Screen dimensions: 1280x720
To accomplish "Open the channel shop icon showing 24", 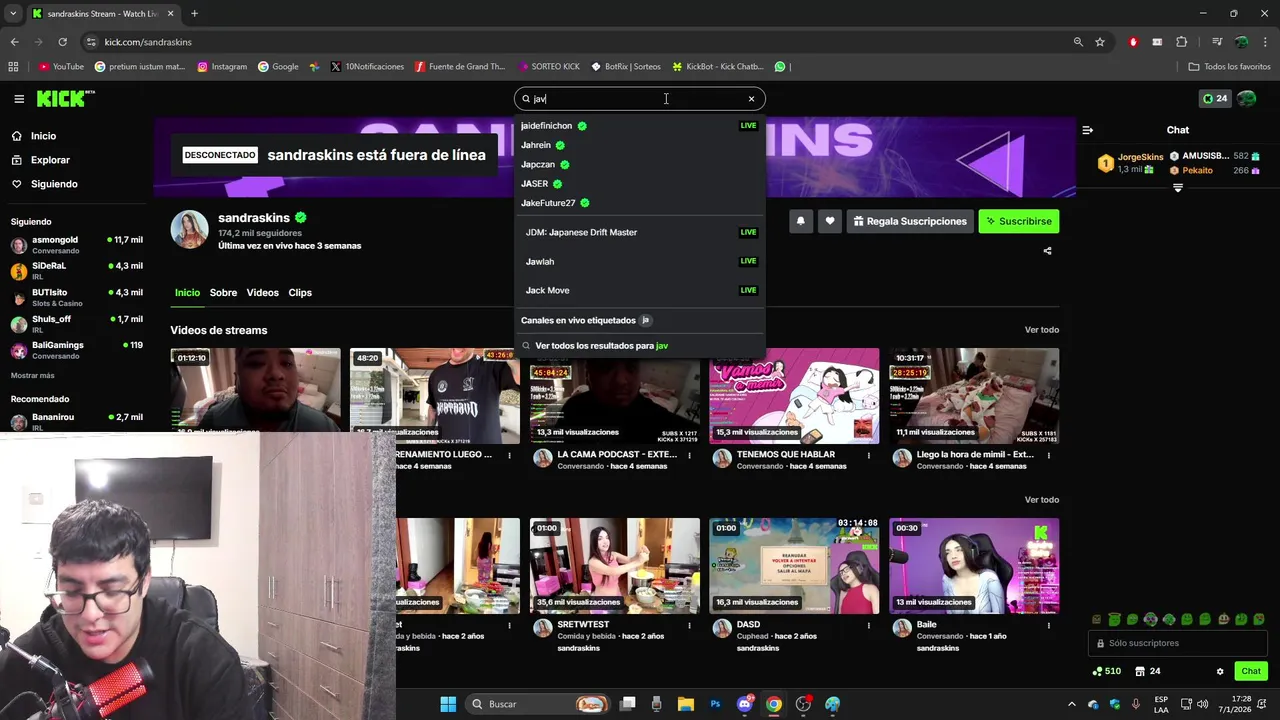I will click(1147, 671).
